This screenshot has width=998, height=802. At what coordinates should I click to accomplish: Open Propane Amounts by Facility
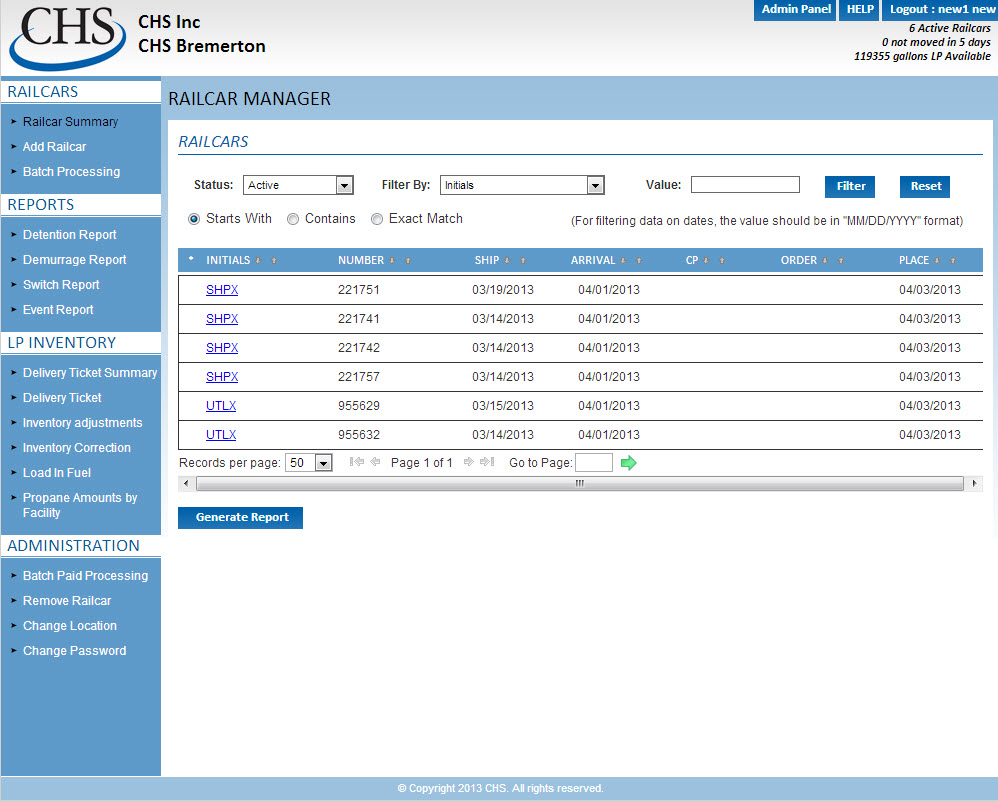pos(80,505)
